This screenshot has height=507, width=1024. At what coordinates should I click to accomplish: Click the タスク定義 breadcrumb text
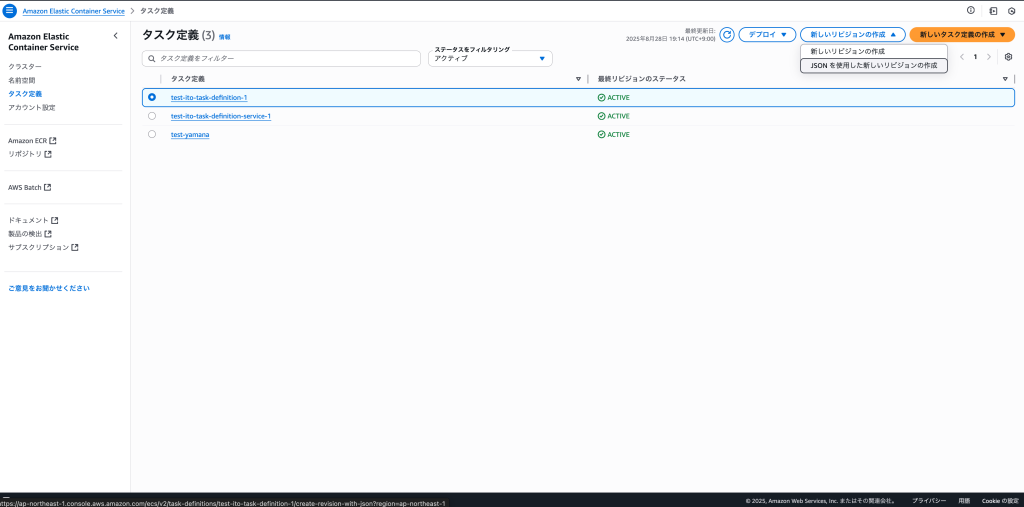(157, 11)
